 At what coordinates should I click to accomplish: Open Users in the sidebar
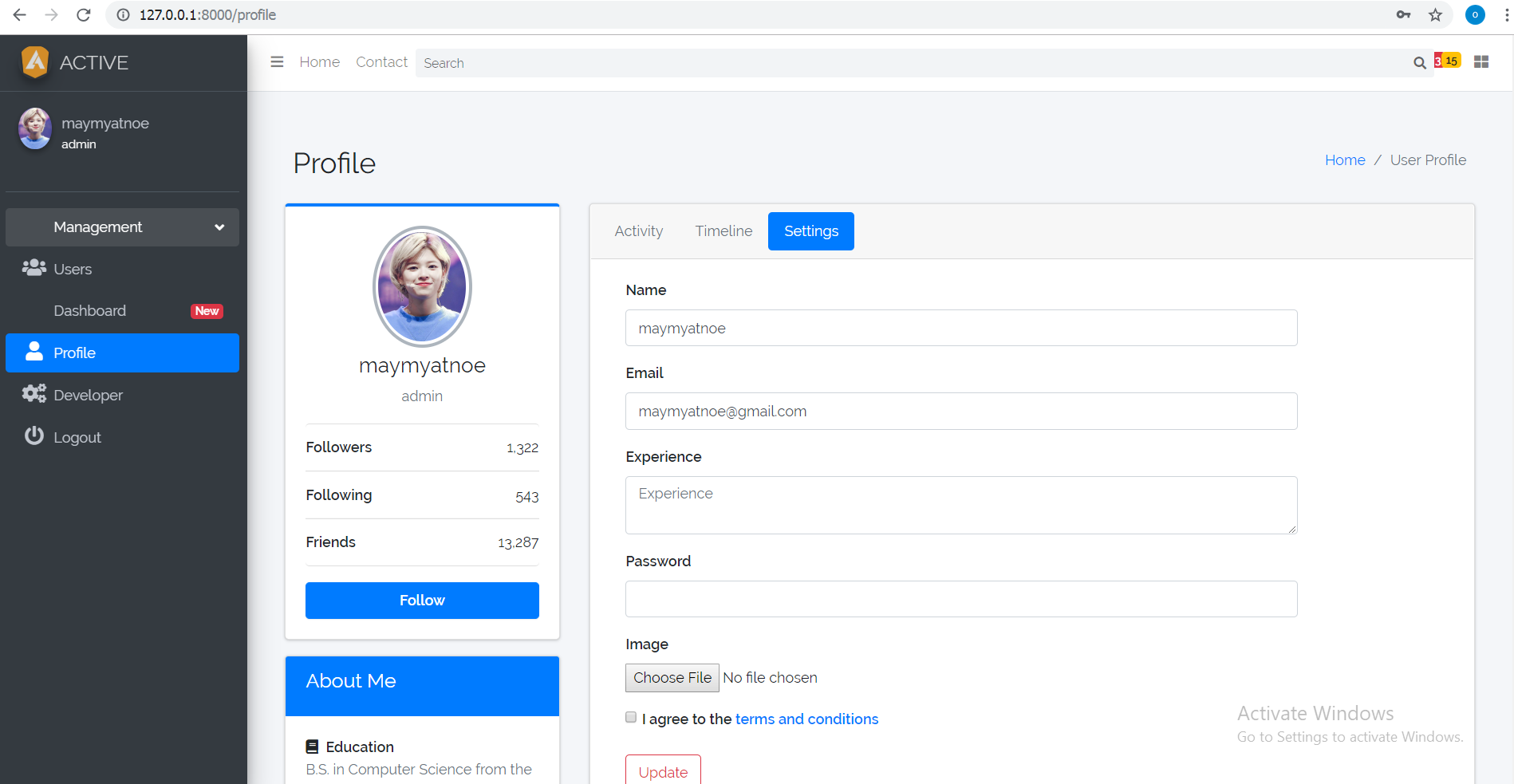coord(122,269)
